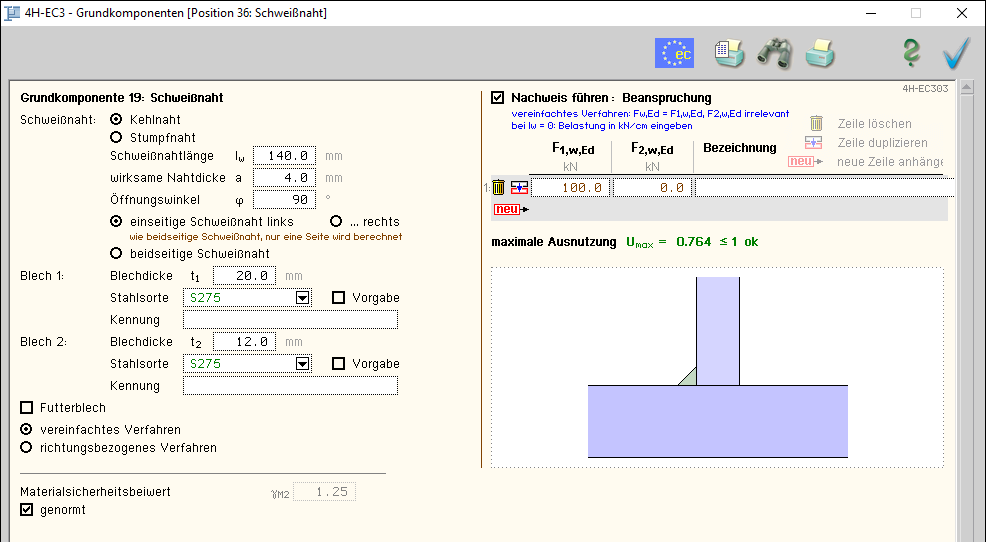
Task: Open Blech 1 Stahlsorte dropdown
Action: pos(302,298)
